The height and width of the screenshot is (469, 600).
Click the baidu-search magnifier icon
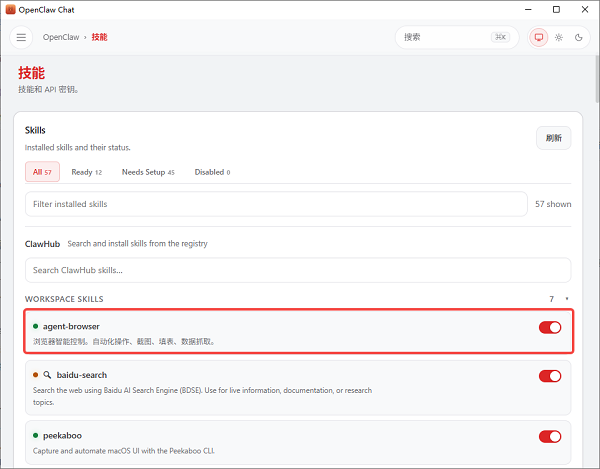pyautogui.click(x=47, y=375)
